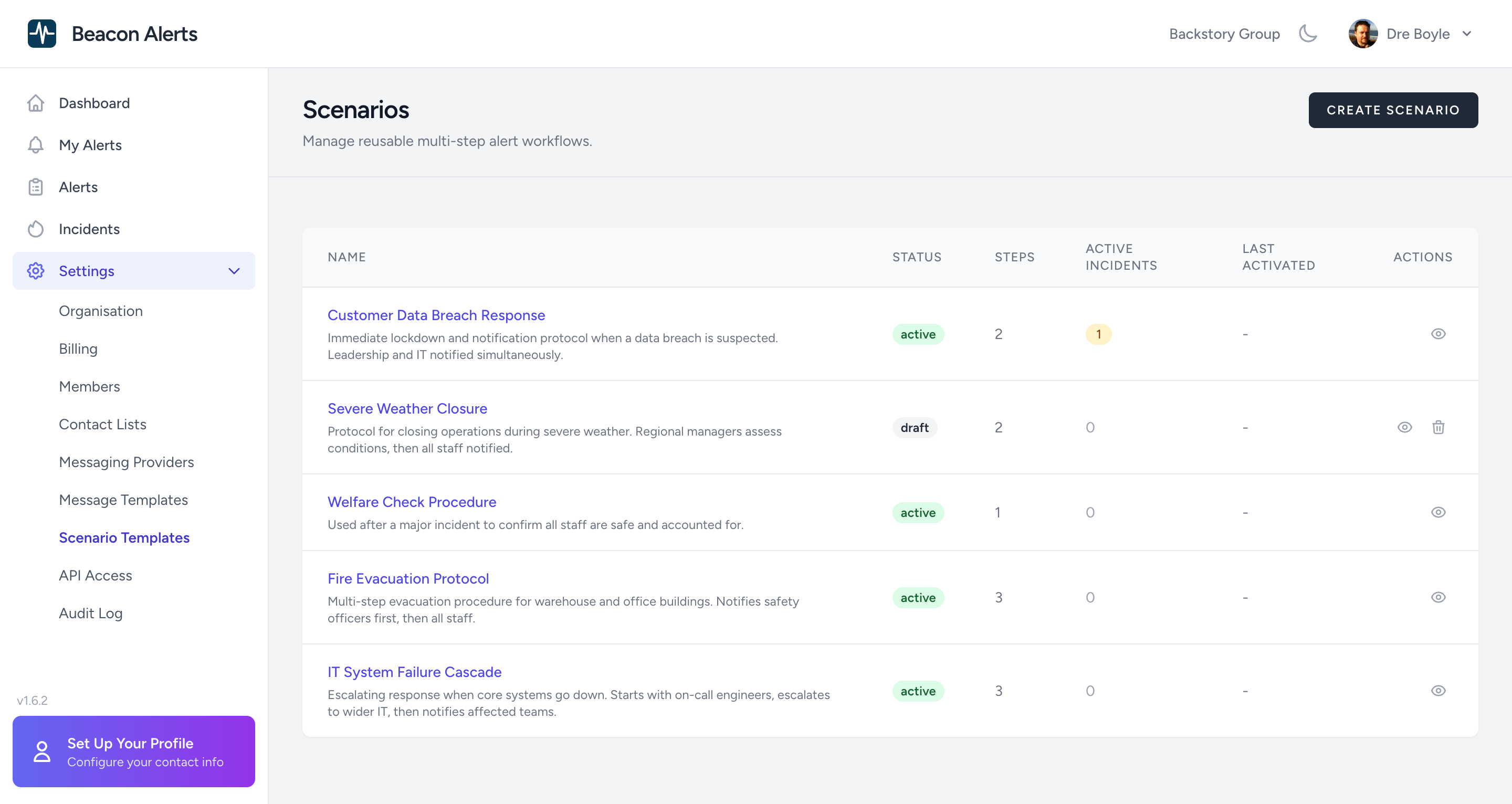Toggle dark mode with the moon icon

(x=1308, y=34)
